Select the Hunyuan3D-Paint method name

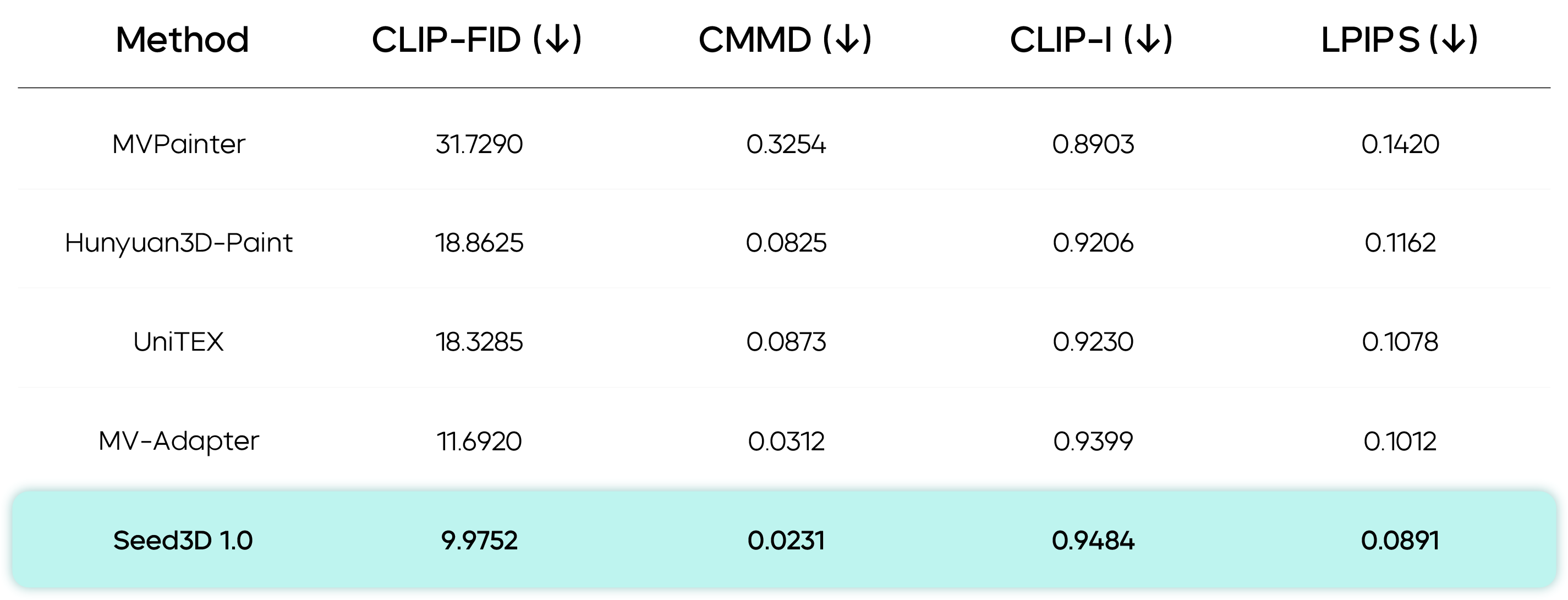[x=179, y=243]
